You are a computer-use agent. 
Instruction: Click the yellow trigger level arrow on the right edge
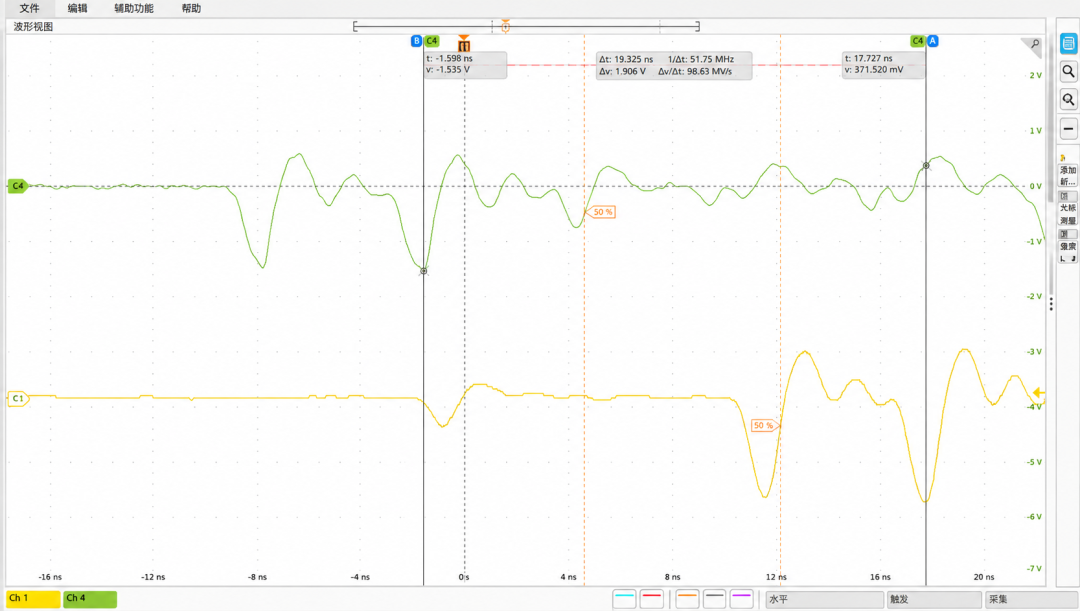[x=1039, y=393]
